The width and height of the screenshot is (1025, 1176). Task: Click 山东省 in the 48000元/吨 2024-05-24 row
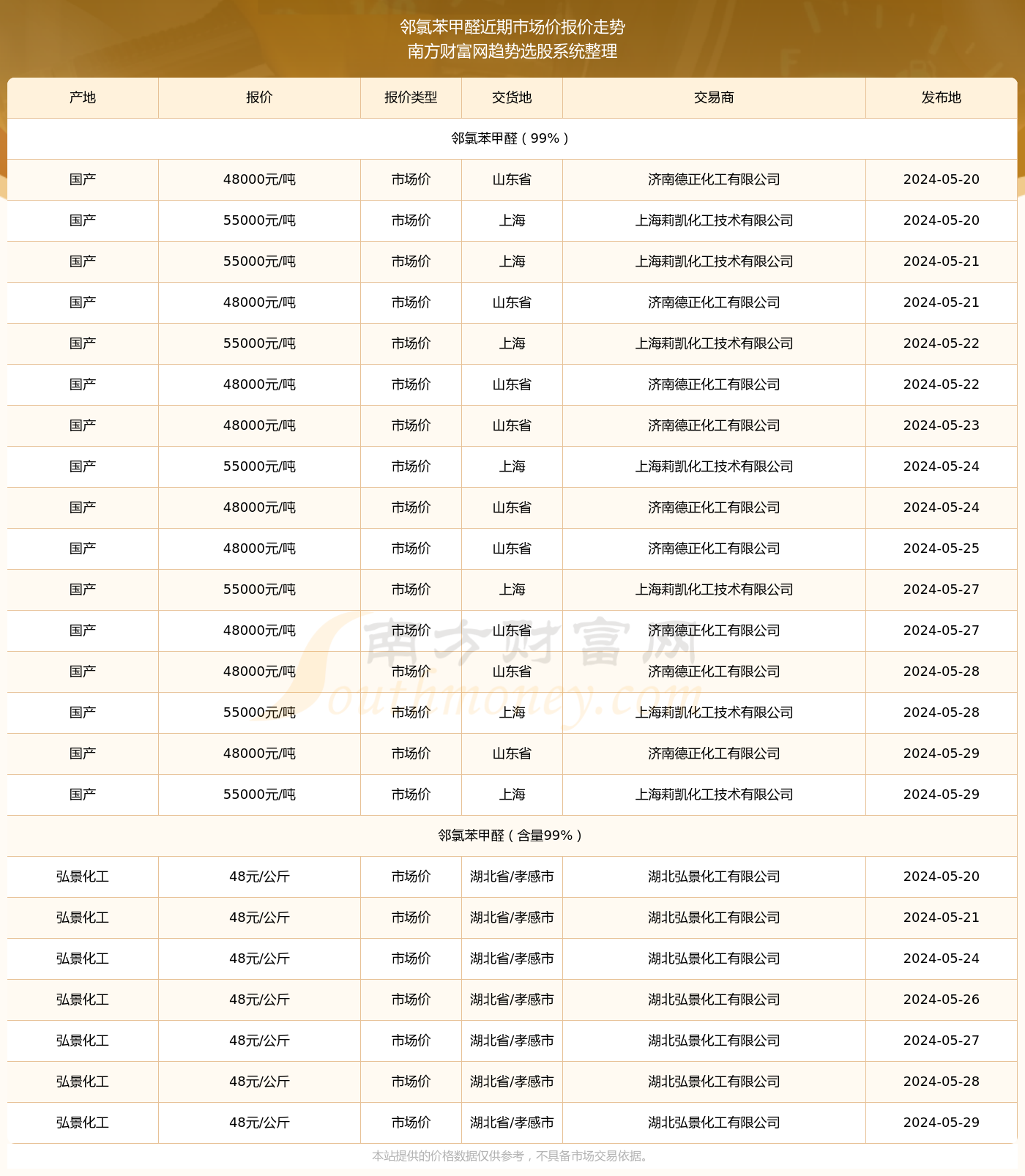512,507
